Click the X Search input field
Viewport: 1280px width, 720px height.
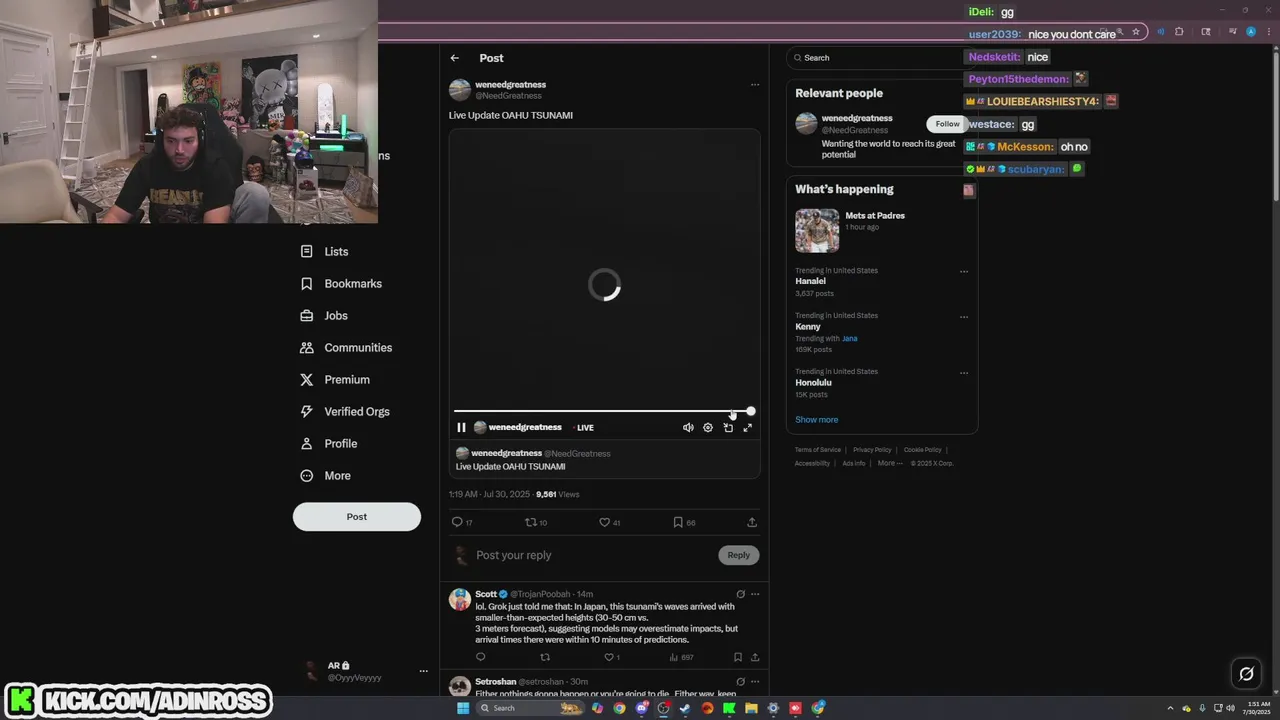pos(880,58)
